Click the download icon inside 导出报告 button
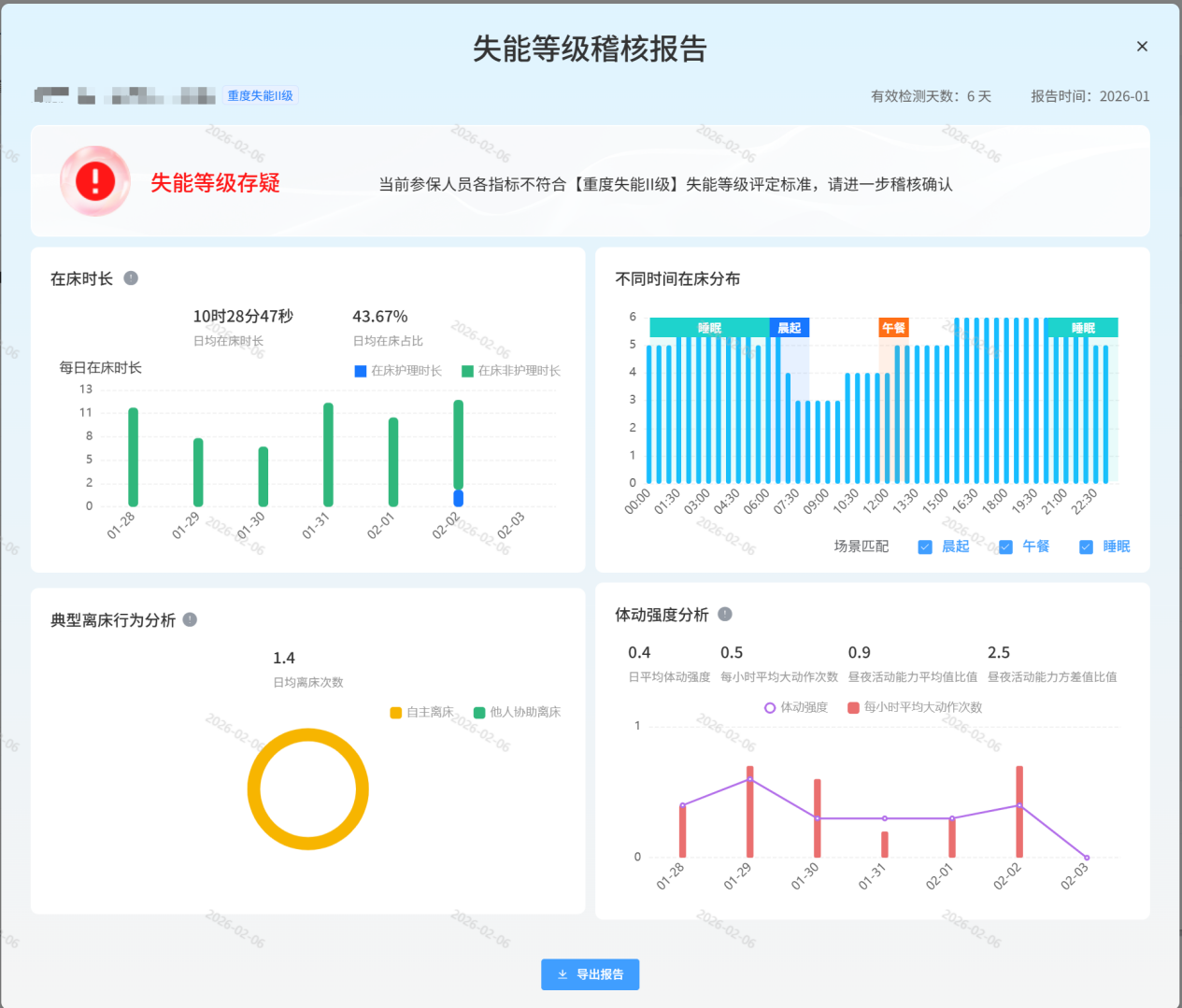Viewport: 1182px width, 1008px height. click(x=563, y=973)
